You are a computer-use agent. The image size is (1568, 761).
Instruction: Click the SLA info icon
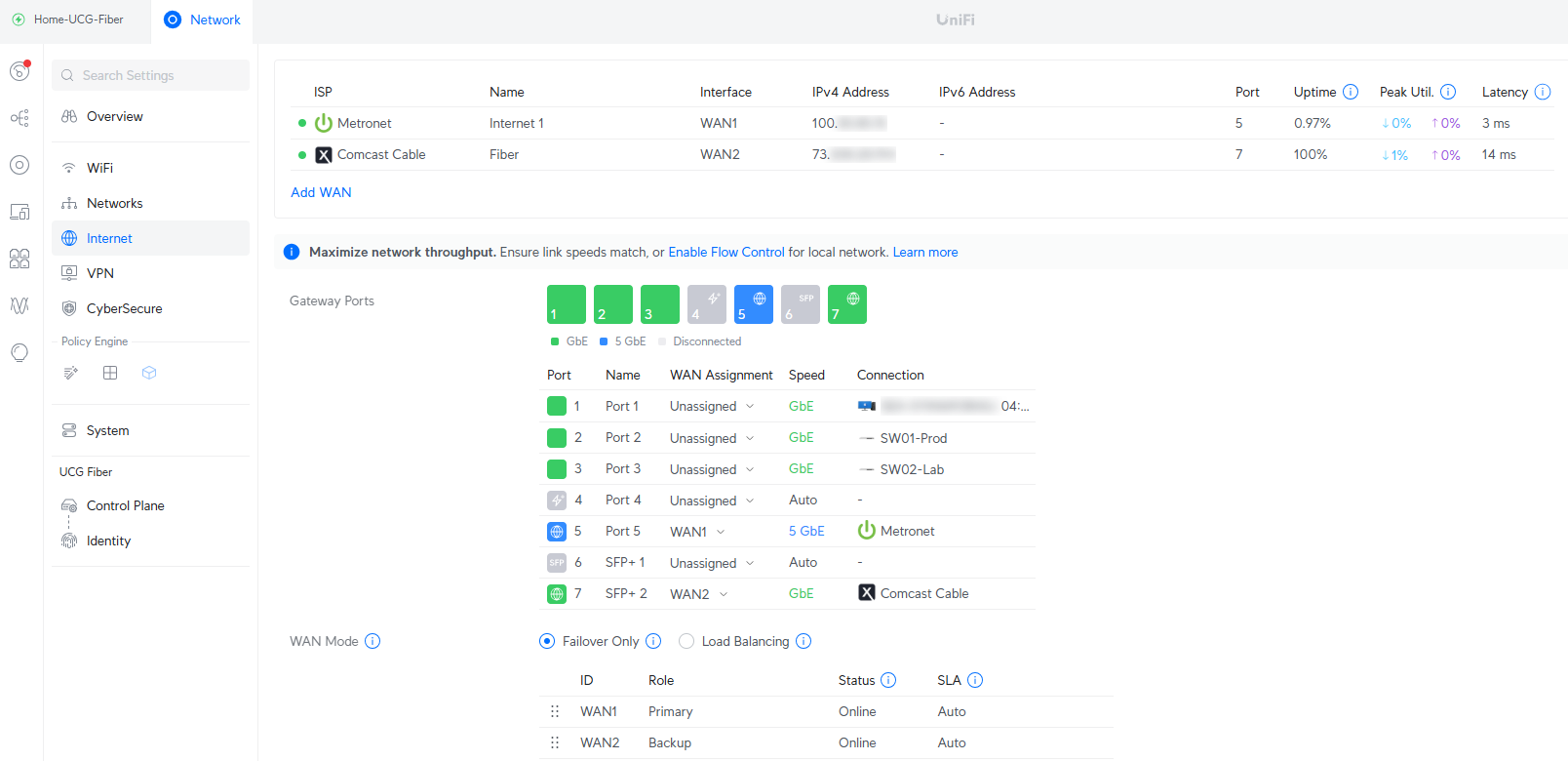tap(975, 680)
